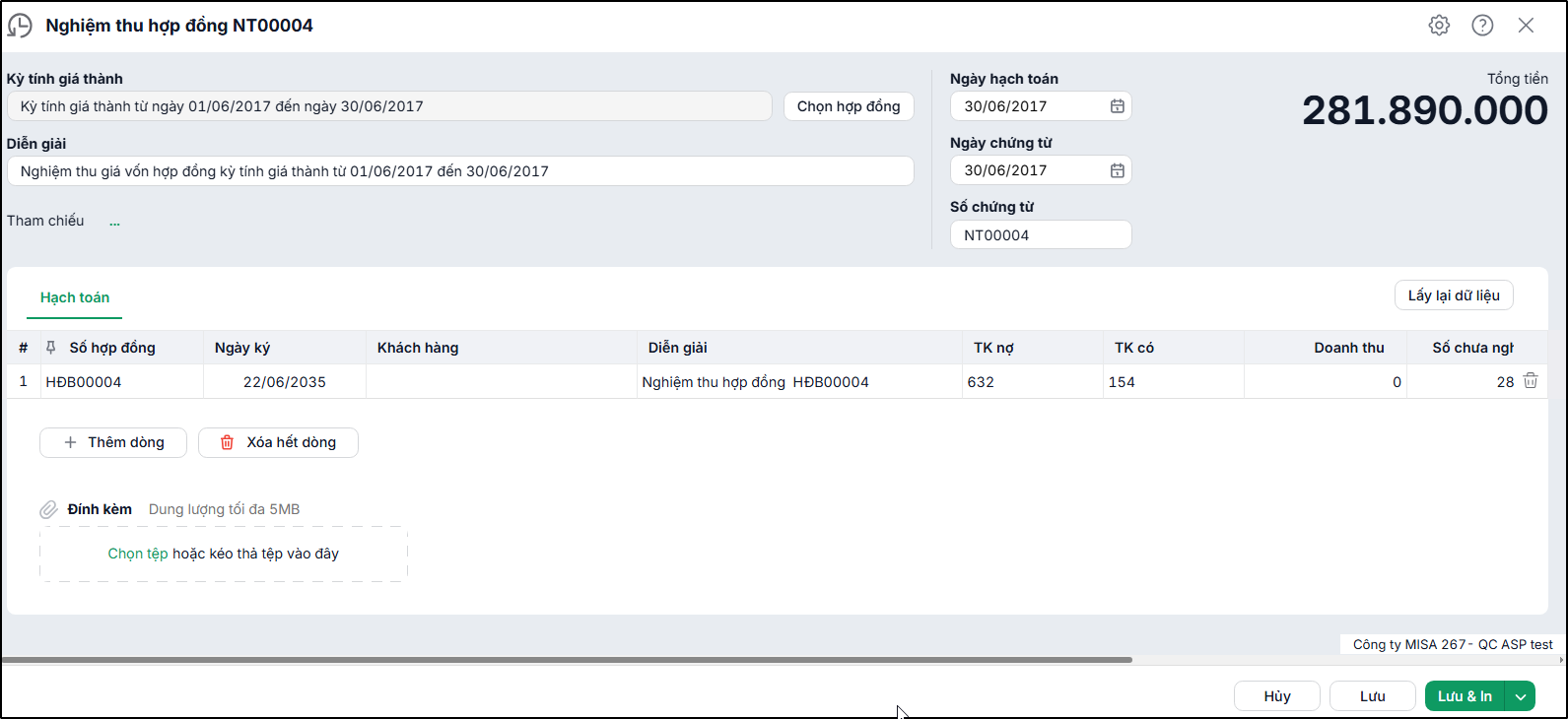Click the attachment drop zone area
The image size is (1568, 719).
click(x=224, y=554)
